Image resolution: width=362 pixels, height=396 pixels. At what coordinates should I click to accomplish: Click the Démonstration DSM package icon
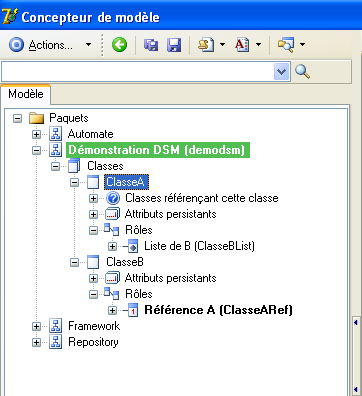[x=55, y=150]
